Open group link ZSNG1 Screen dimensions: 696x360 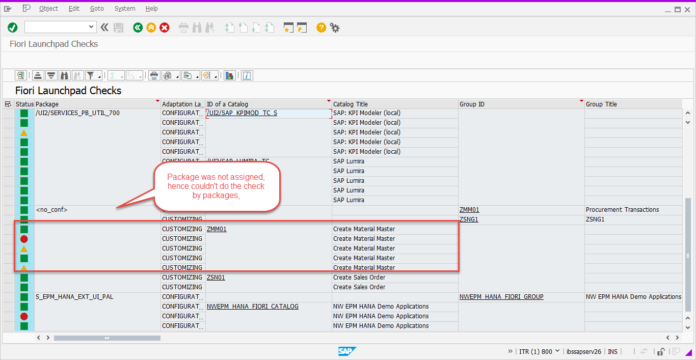(x=469, y=219)
